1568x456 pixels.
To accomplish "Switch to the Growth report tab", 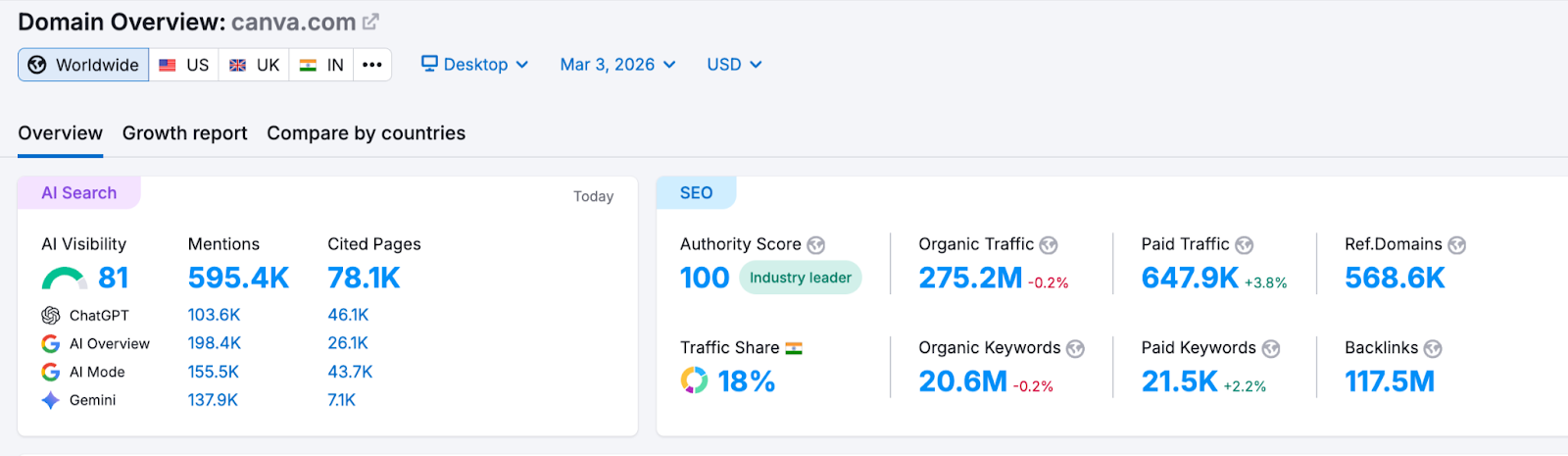I will point(184,133).
